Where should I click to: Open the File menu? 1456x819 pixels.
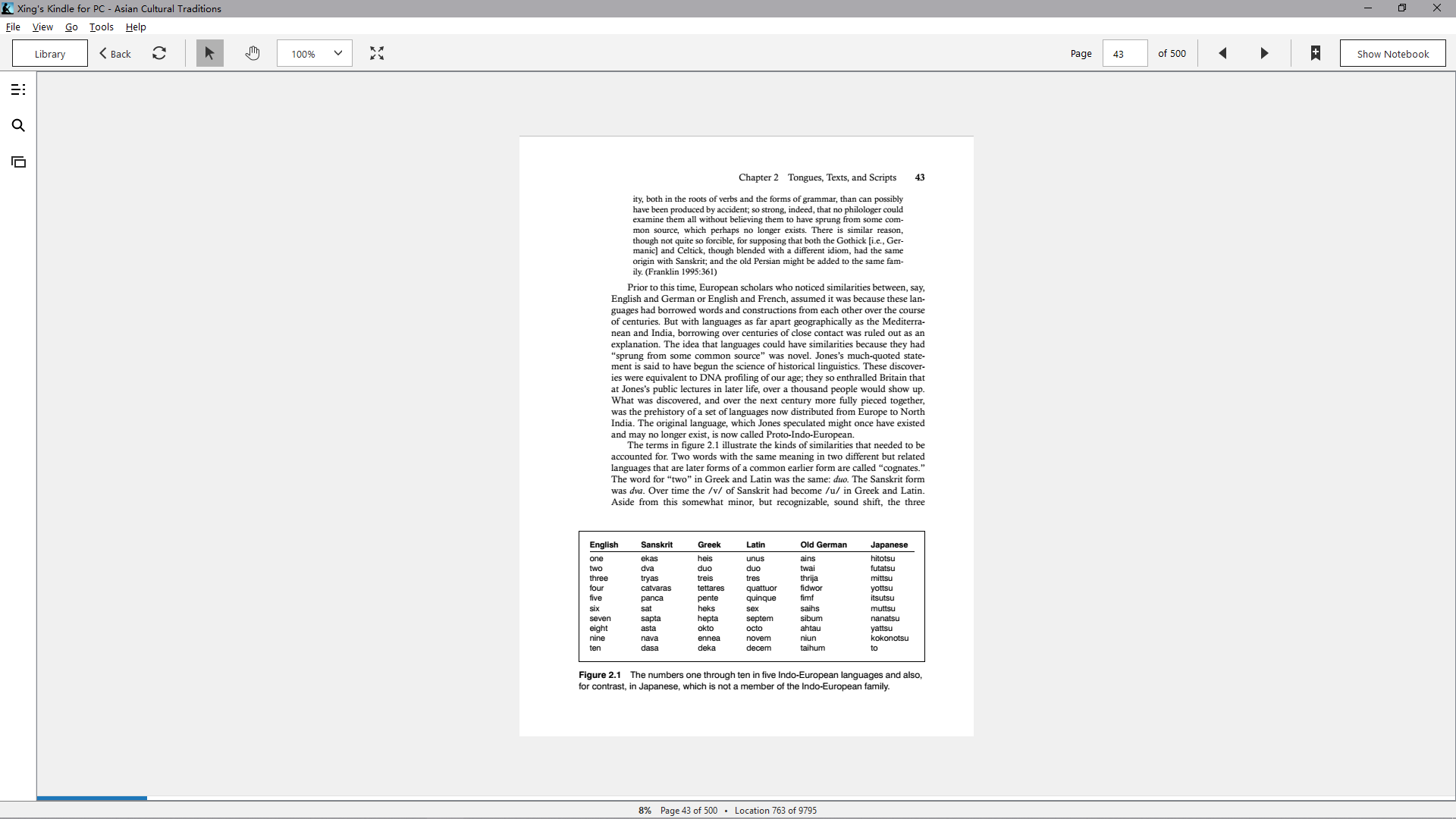(x=13, y=27)
